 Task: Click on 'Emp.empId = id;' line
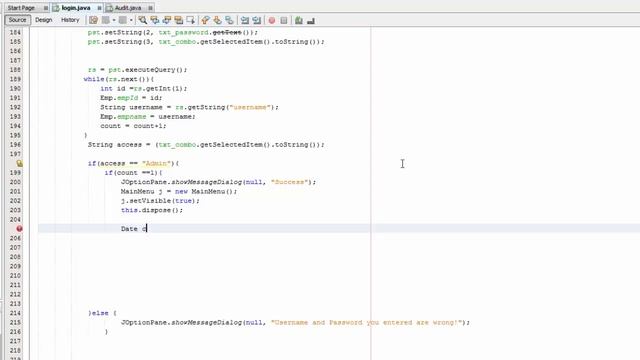[131, 98]
